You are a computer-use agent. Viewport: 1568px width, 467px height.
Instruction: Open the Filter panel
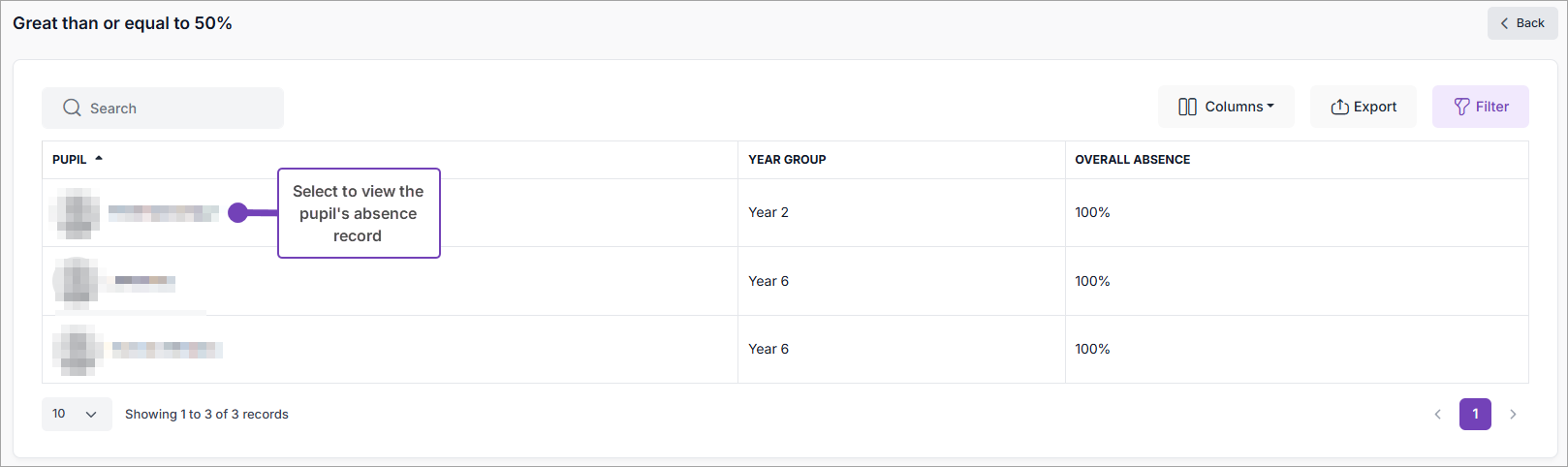1481,107
